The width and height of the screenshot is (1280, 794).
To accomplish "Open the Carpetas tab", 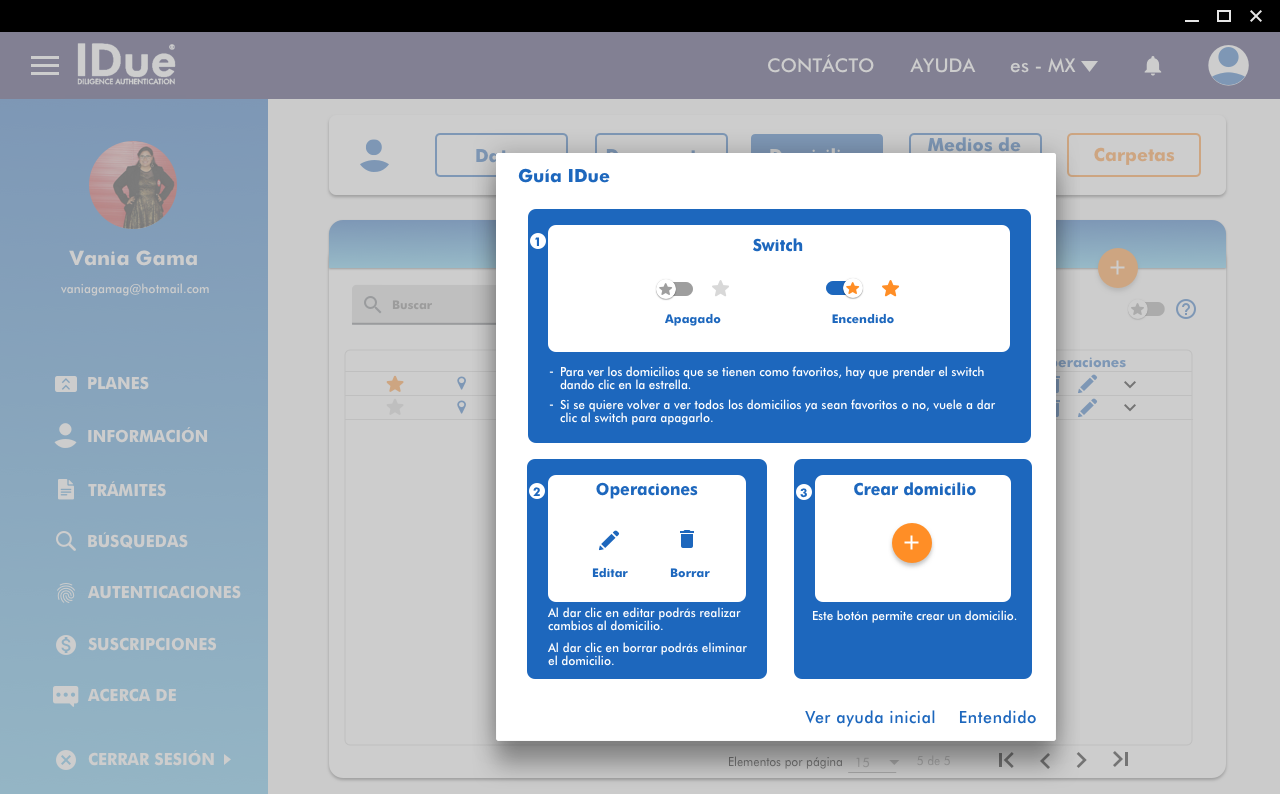I will 1133,155.
